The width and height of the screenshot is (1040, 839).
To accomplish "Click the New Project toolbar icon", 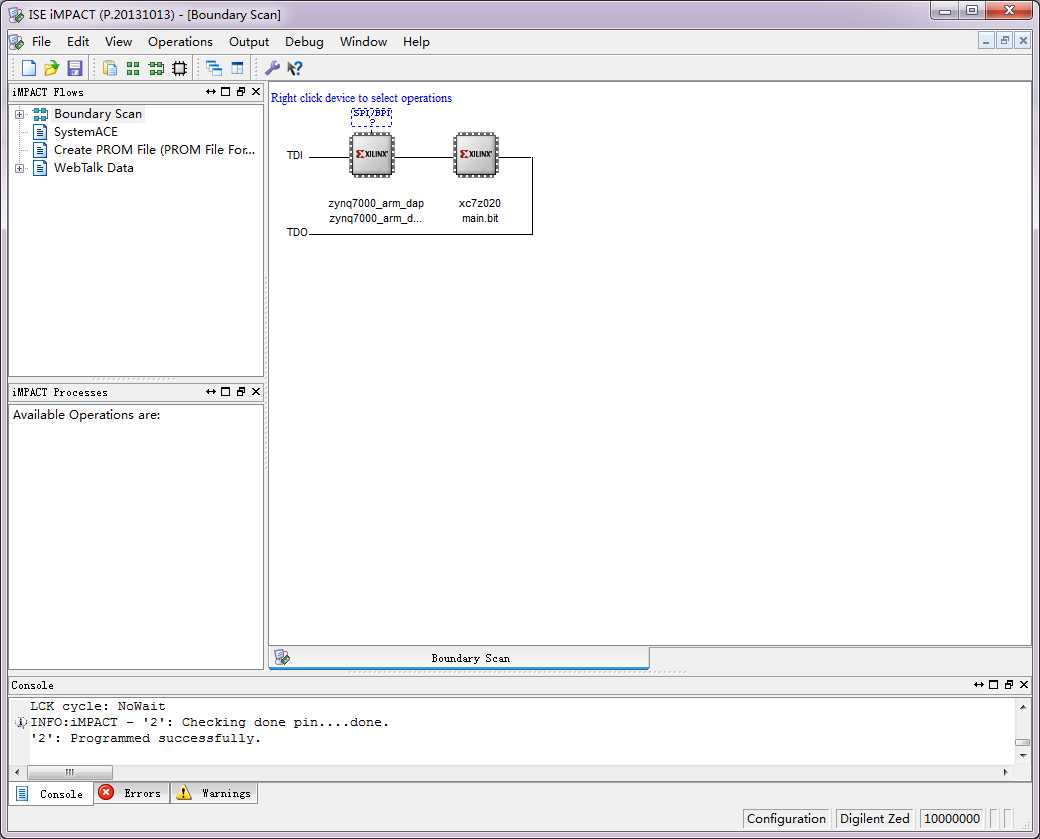I will click(x=29, y=68).
